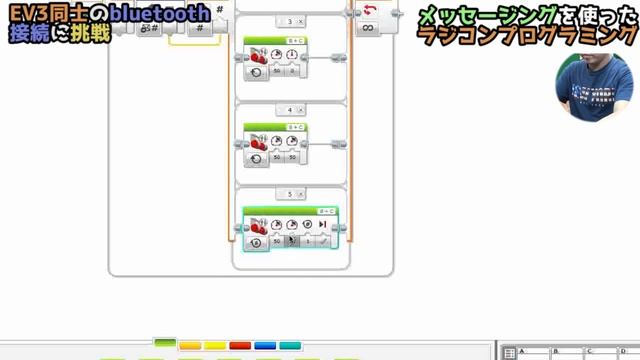The width and height of the screenshot is (640, 360).
Task: Edit the case value 5 label
Action: pyautogui.click(x=290, y=194)
